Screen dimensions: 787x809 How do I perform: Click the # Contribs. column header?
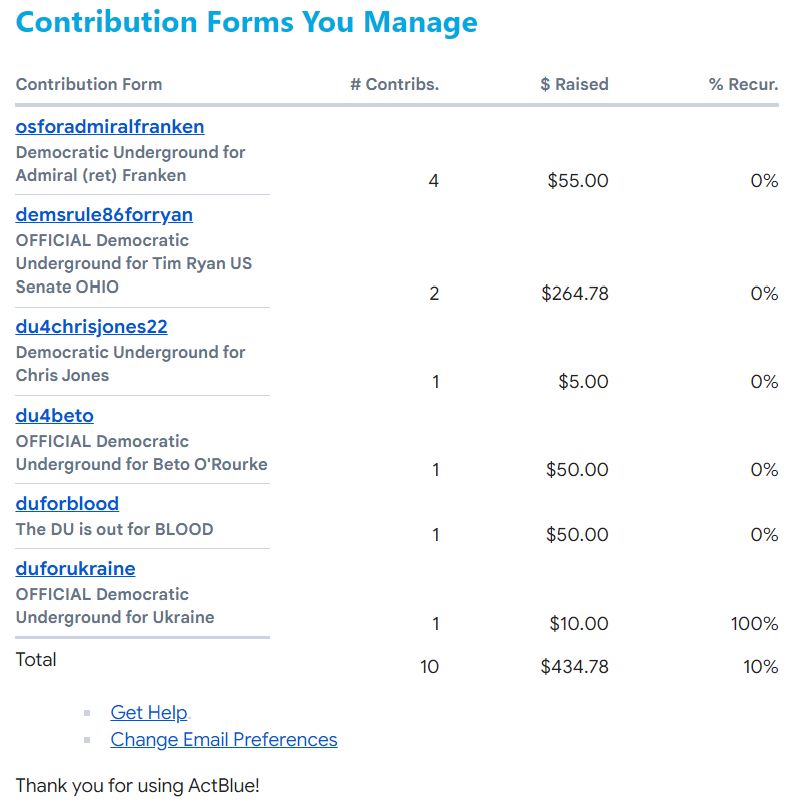pyautogui.click(x=394, y=85)
